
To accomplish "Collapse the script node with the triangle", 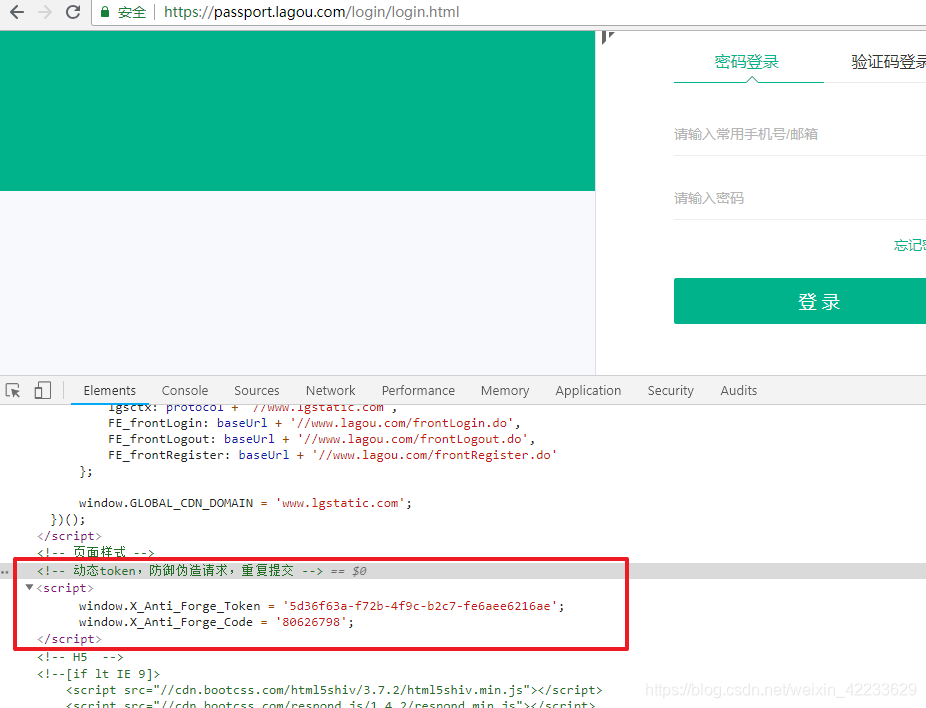I will 29,588.
